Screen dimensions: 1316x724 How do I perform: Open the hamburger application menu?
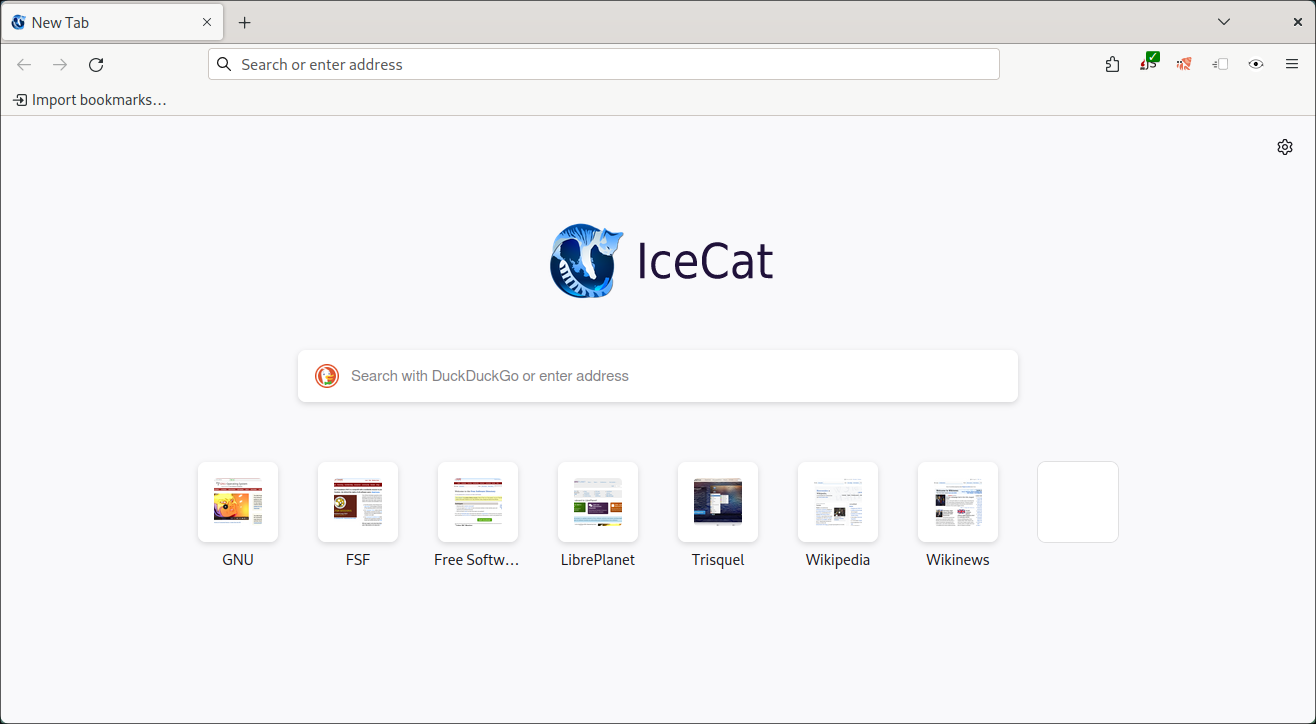point(1292,64)
